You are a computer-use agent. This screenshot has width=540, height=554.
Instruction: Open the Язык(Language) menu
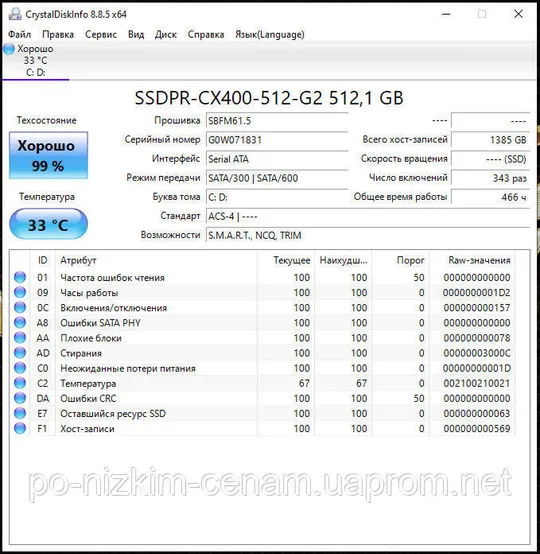pos(270,34)
